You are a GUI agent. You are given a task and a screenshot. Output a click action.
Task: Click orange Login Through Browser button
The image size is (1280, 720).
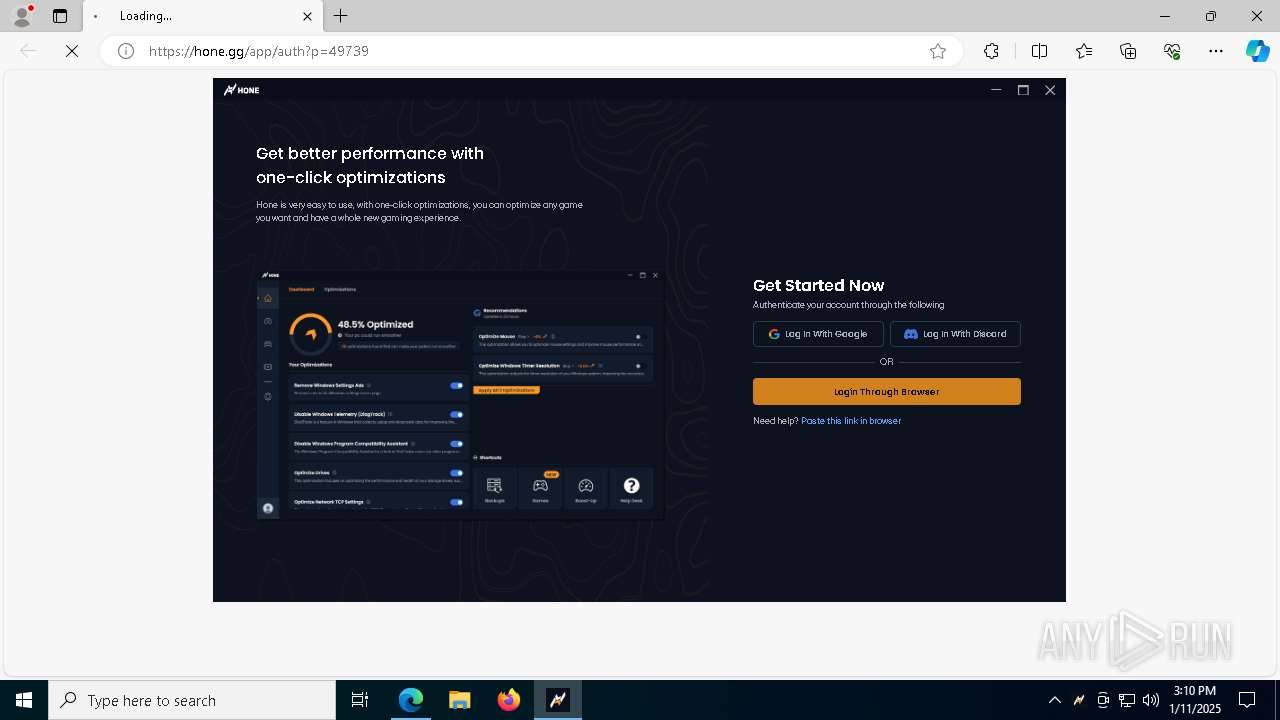click(x=887, y=392)
